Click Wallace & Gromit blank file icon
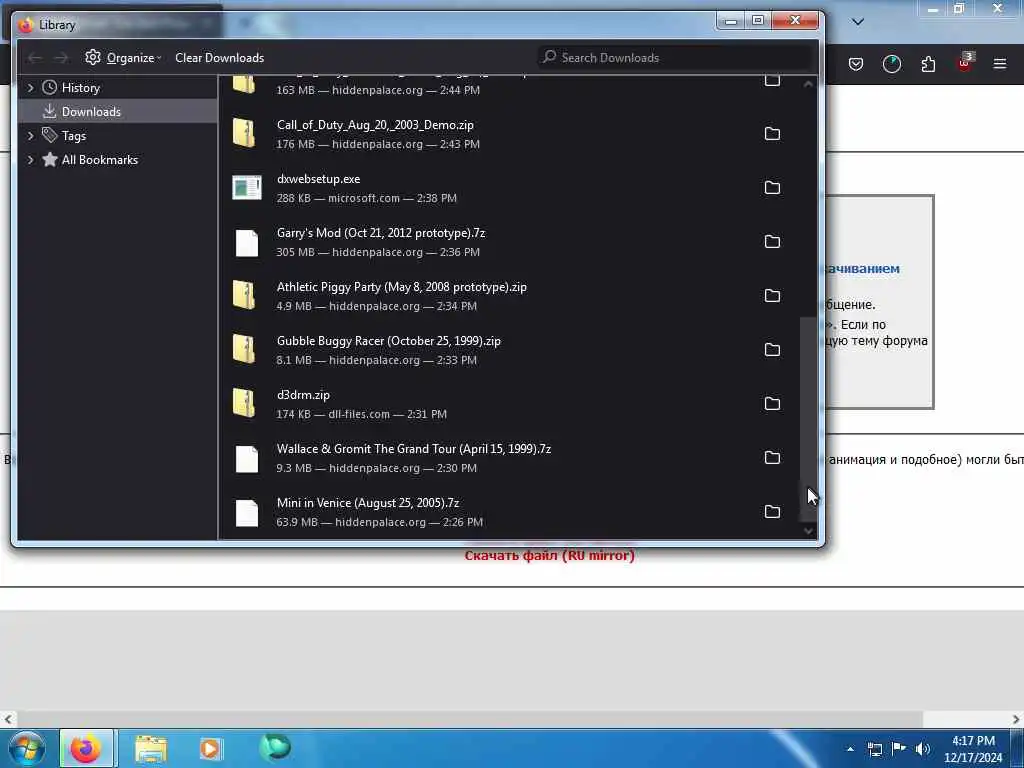Image resolution: width=1024 pixels, height=768 pixels. coord(247,459)
